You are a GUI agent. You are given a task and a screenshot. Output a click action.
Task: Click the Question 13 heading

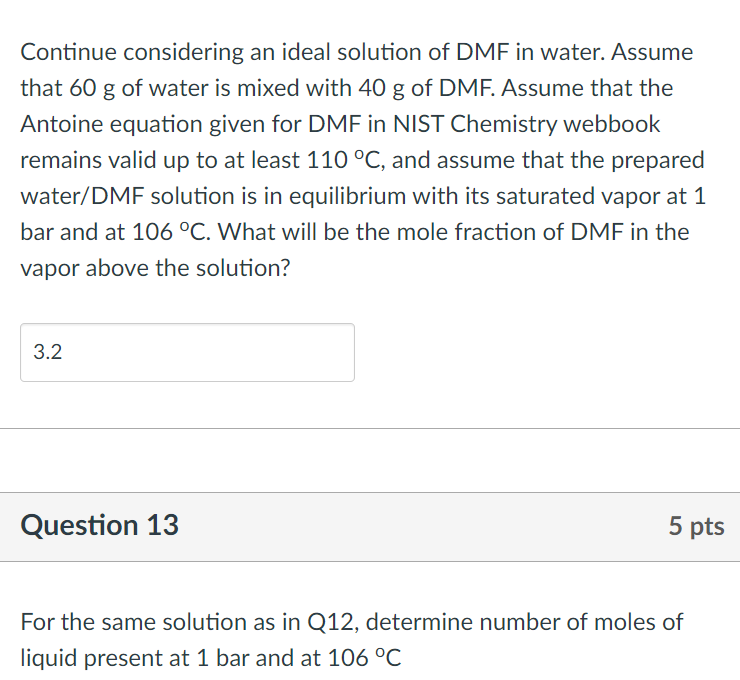coord(100,526)
